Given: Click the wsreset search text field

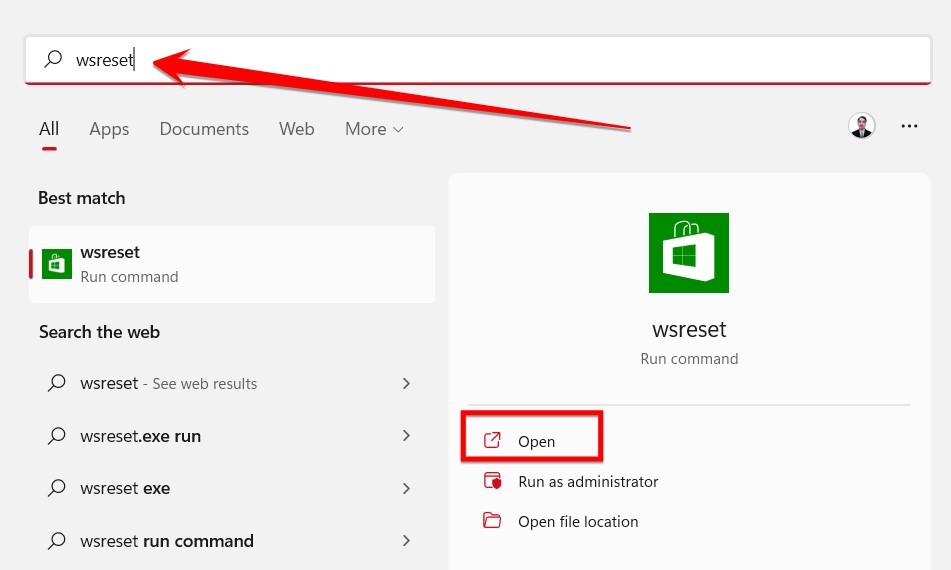Looking at the screenshot, I should (x=478, y=59).
